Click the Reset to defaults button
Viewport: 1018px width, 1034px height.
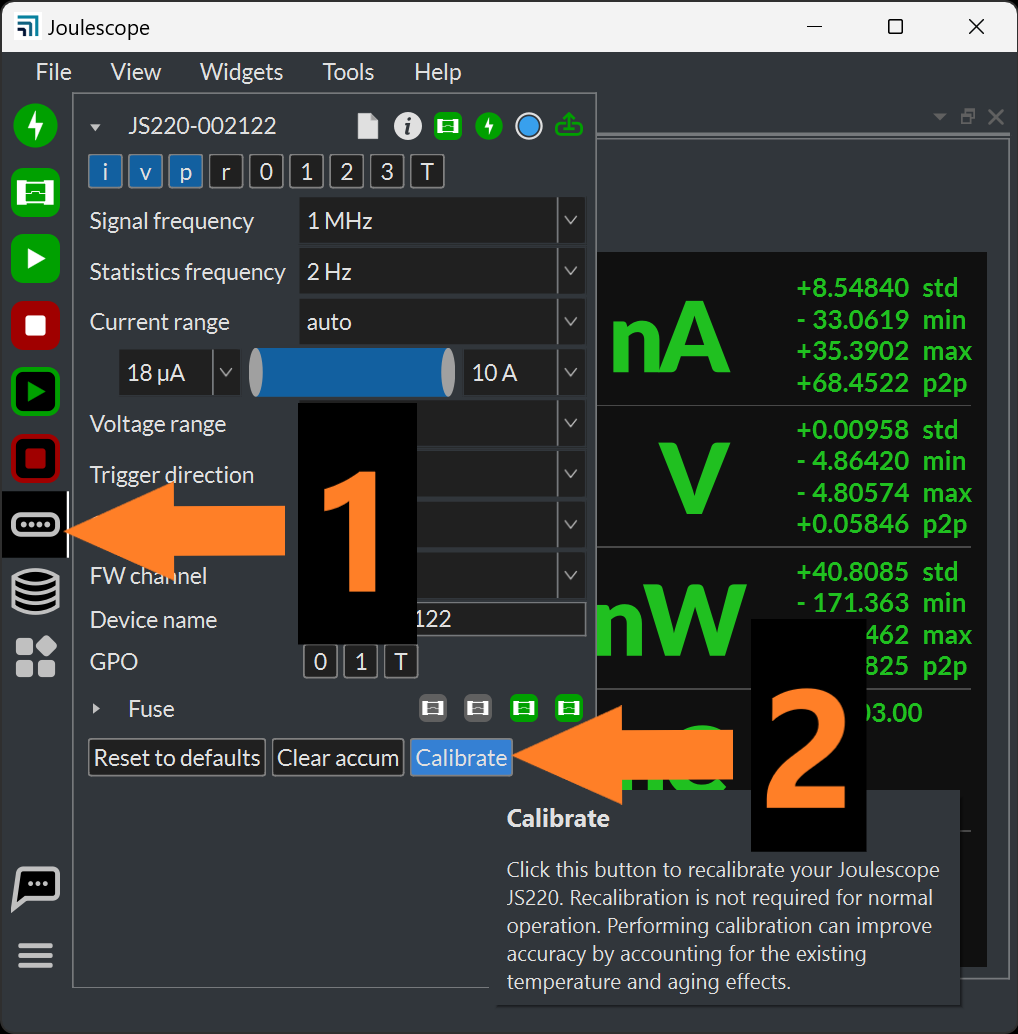pyautogui.click(x=177, y=758)
